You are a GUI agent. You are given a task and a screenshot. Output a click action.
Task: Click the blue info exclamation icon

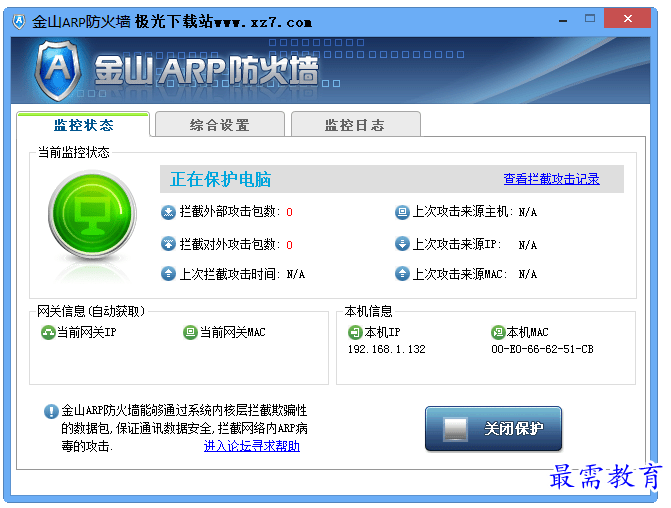pos(51,411)
